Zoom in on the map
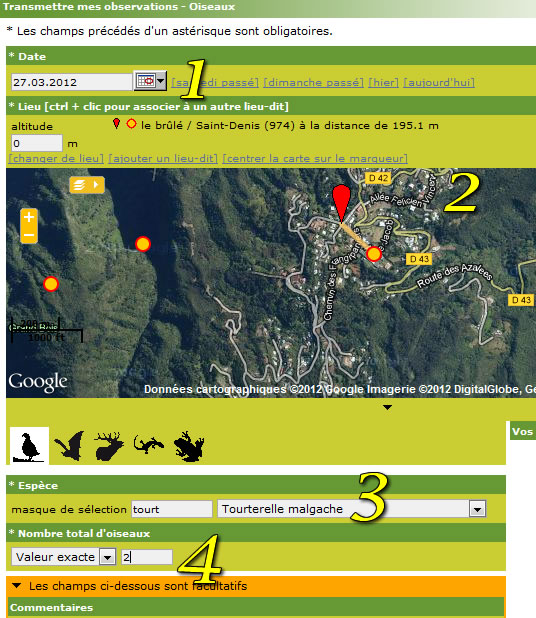The image size is (536, 618). 29,217
